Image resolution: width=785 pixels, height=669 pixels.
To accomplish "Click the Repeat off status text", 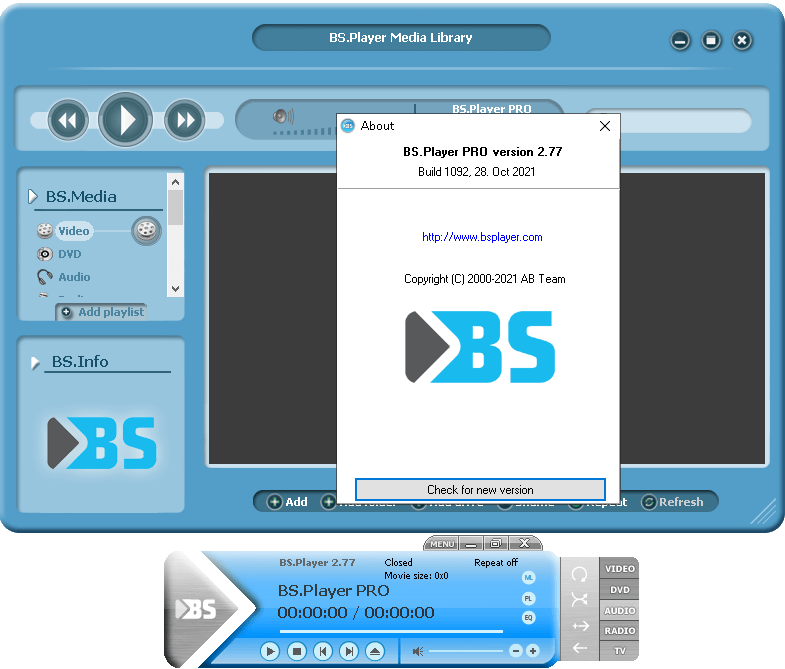I will click(x=496, y=562).
